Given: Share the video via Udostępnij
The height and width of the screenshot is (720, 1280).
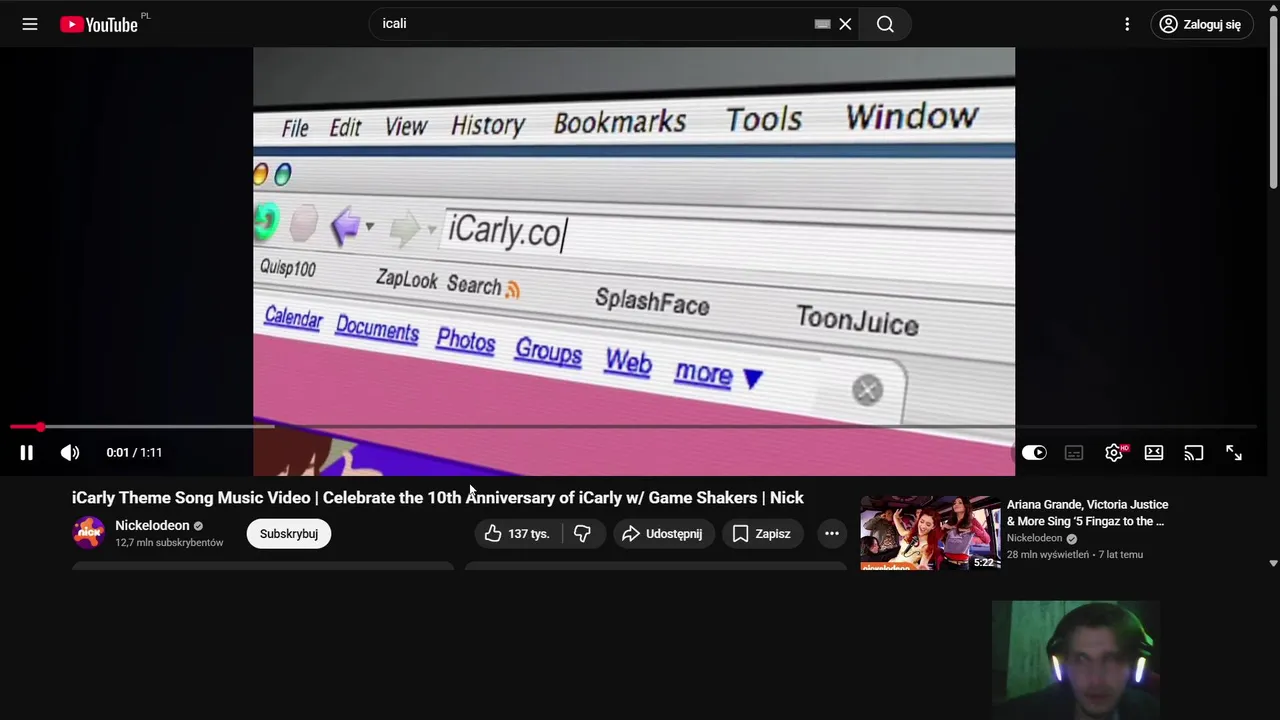Looking at the screenshot, I should [x=664, y=533].
